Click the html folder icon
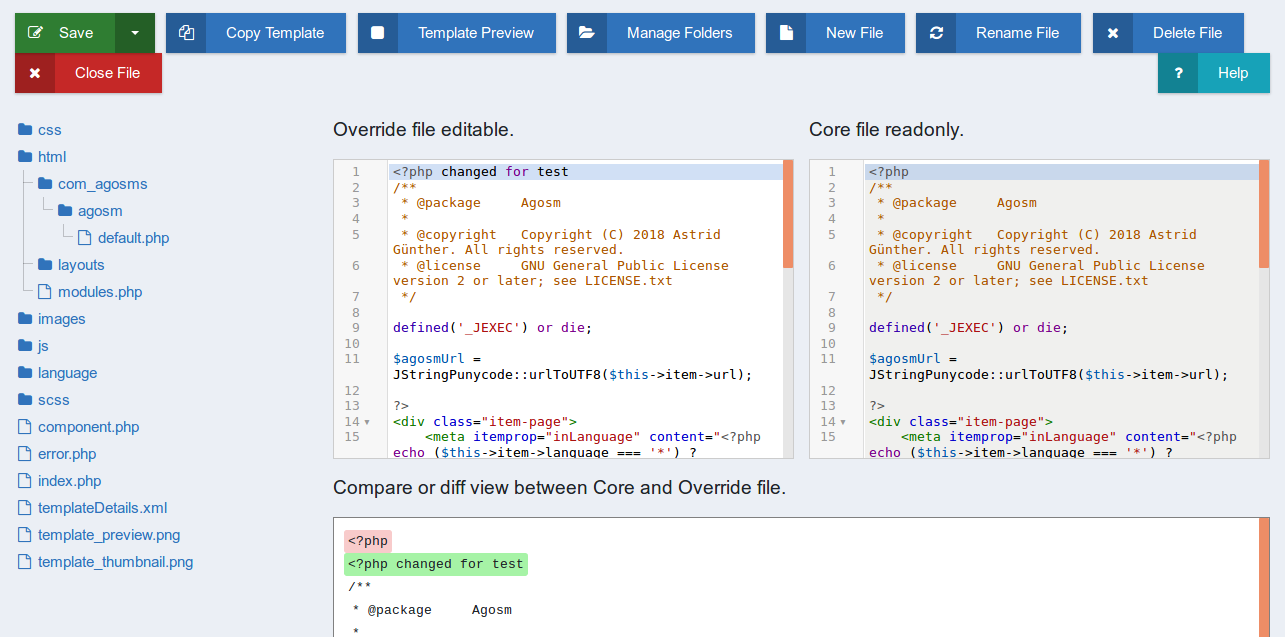 click(25, 157)
